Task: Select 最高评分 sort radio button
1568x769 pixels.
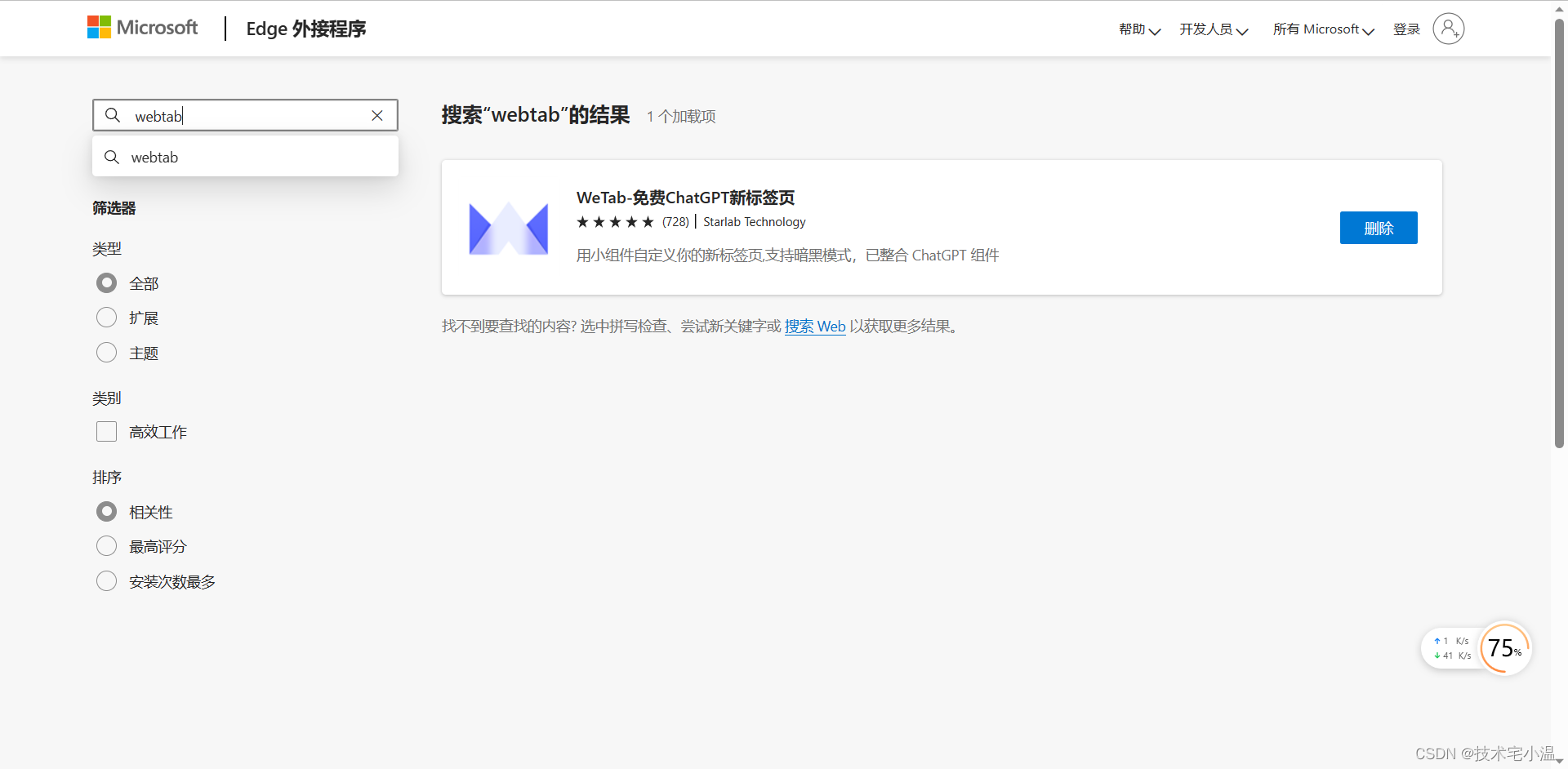Action: tap(106, 546)
